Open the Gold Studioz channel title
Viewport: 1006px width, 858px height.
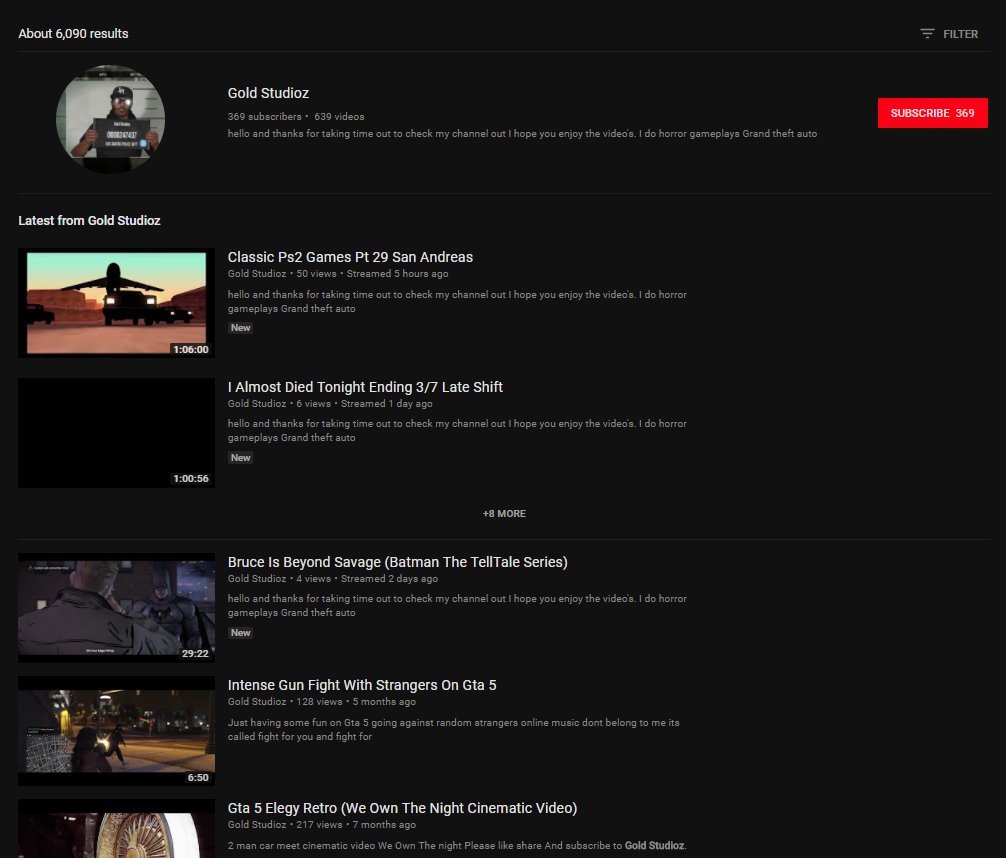tap(268, 93)
